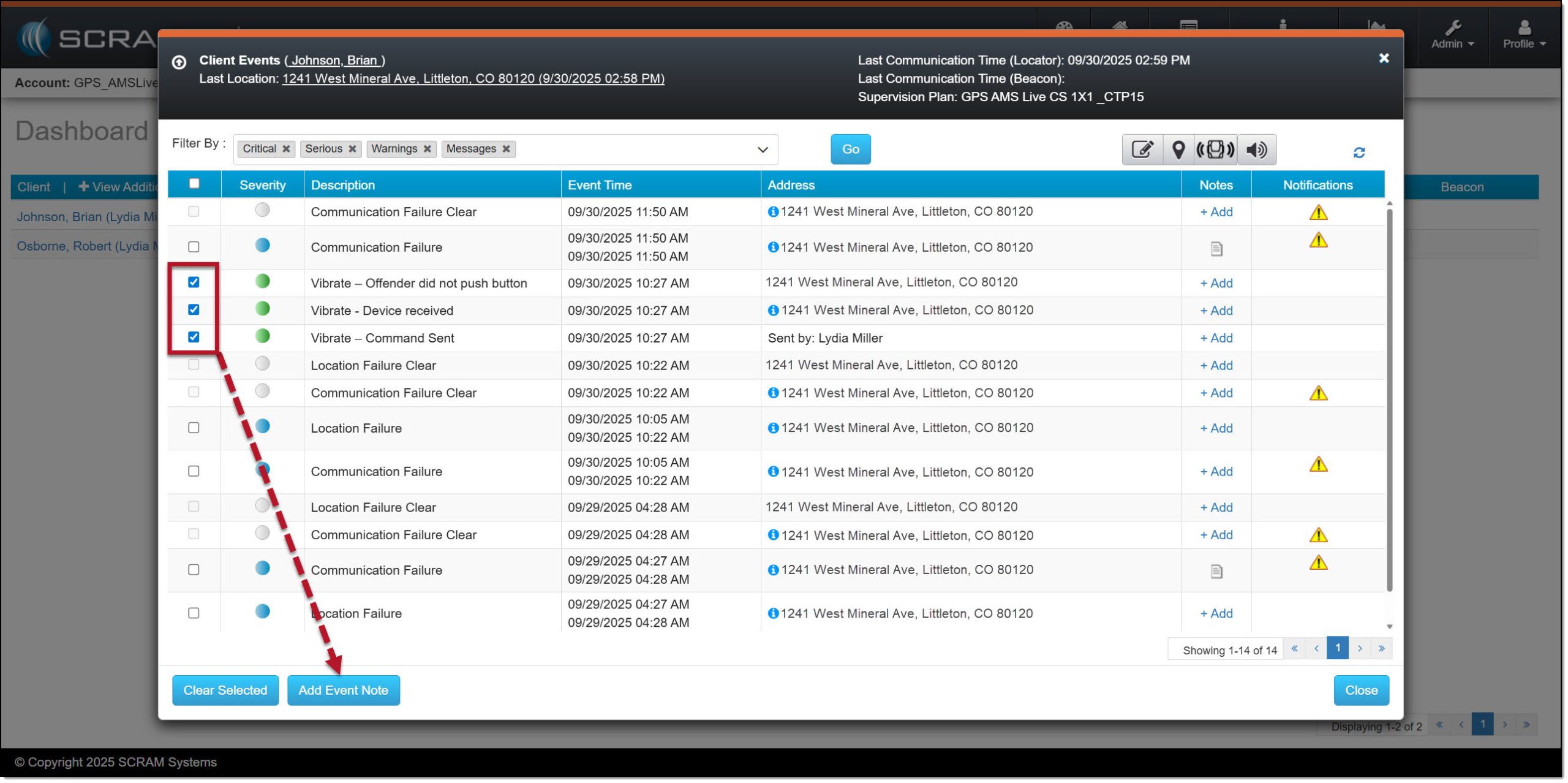
Task: Expand the Filter By dropdown arrow
Action: [x=763, y=149]
